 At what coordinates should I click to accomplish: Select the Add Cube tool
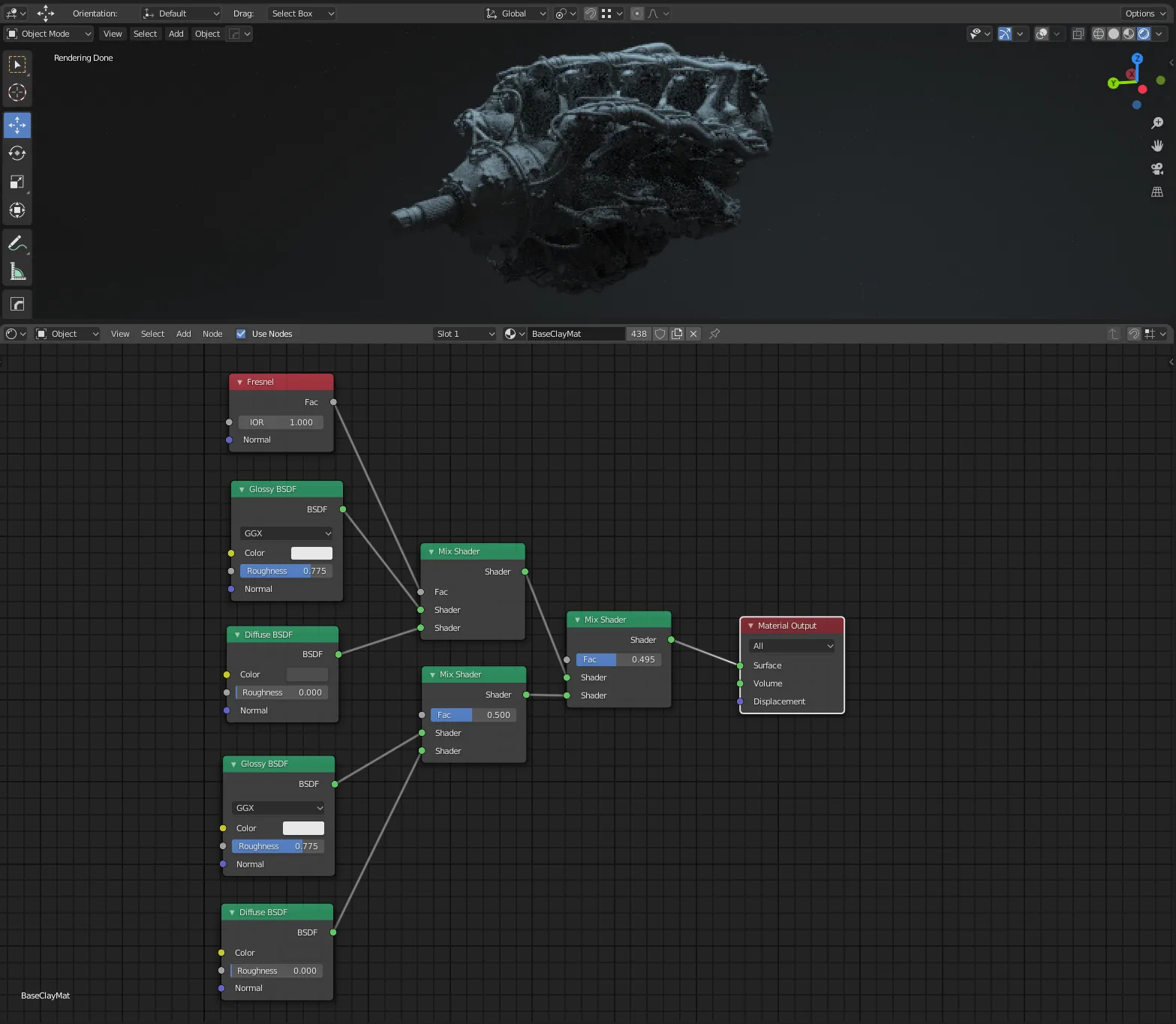point(17,304)
